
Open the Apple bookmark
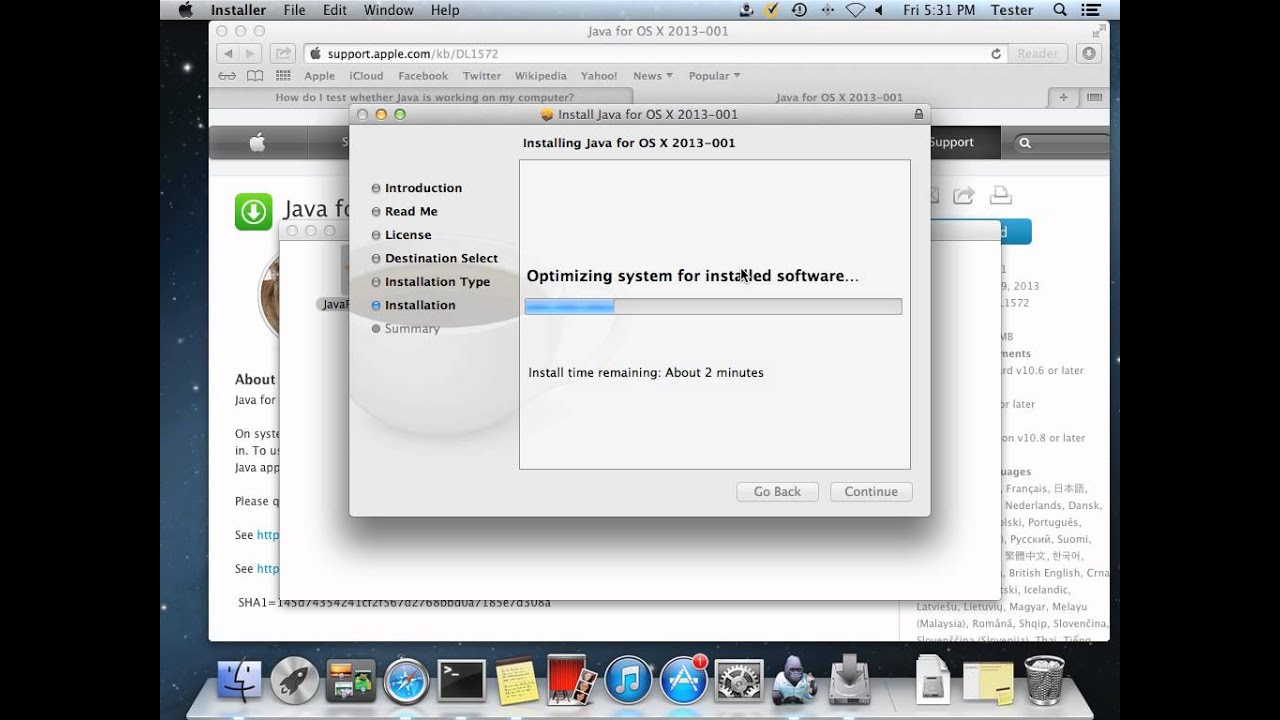320,76
